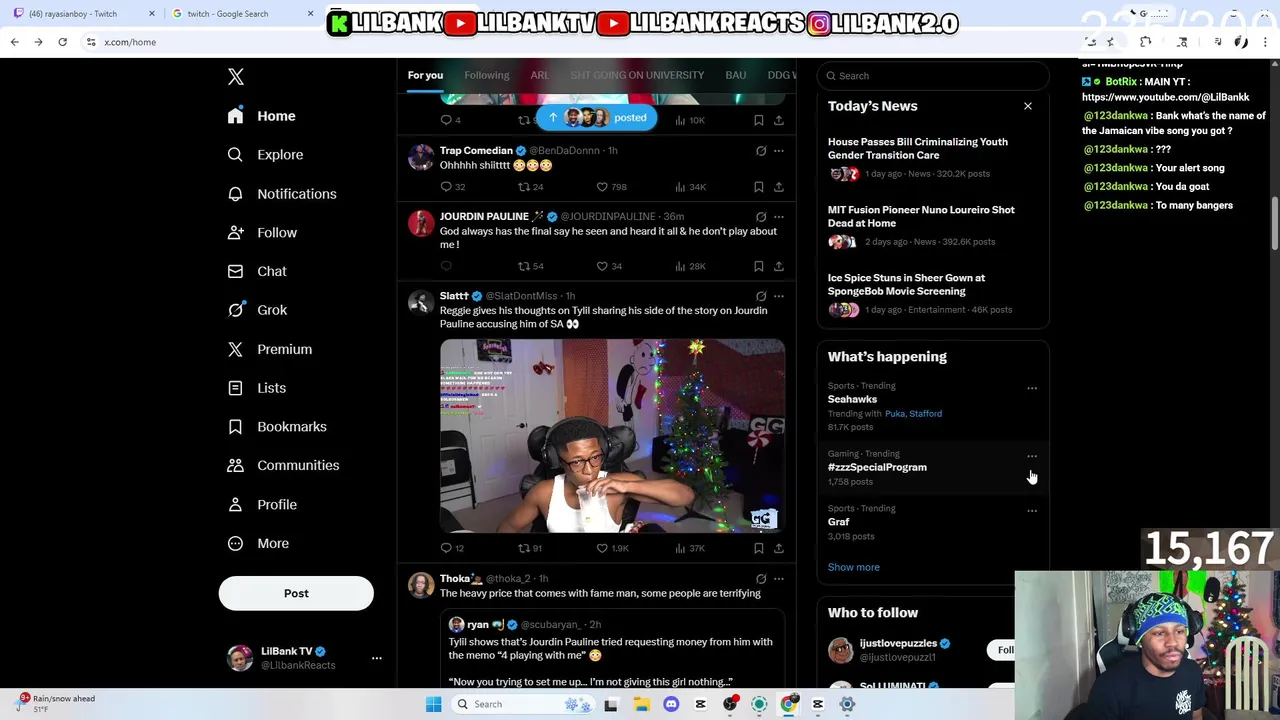Open Communities page
The height and width of the screenshot is (720, 1280).
284,465
